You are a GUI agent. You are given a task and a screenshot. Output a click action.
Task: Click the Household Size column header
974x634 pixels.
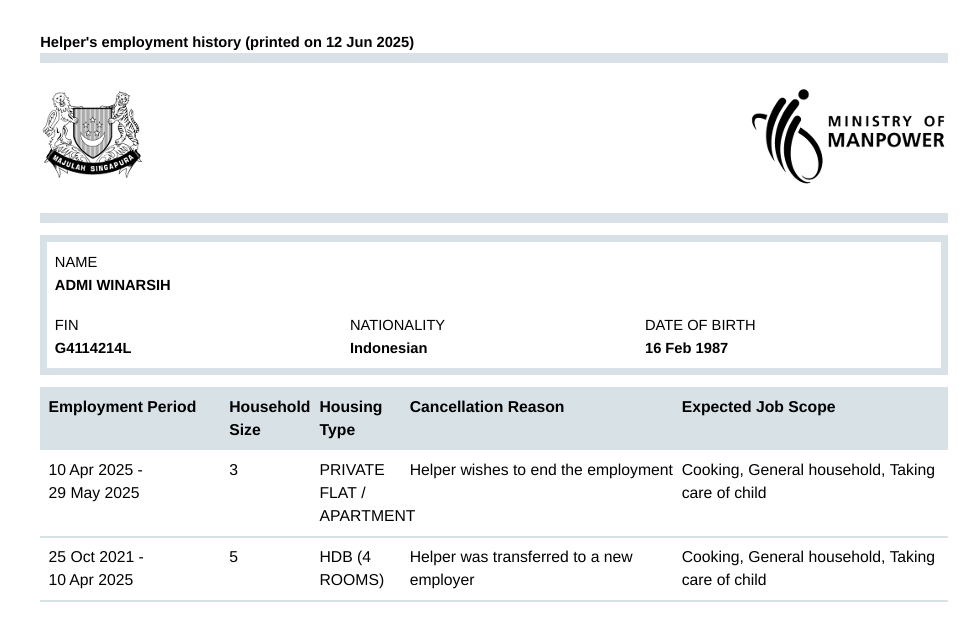[x=269, y=419]
